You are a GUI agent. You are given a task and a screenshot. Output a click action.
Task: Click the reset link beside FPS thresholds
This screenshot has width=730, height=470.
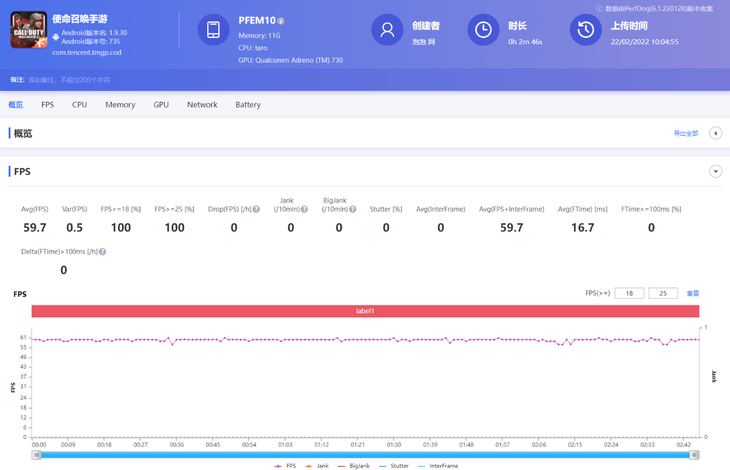pos(692,294)
